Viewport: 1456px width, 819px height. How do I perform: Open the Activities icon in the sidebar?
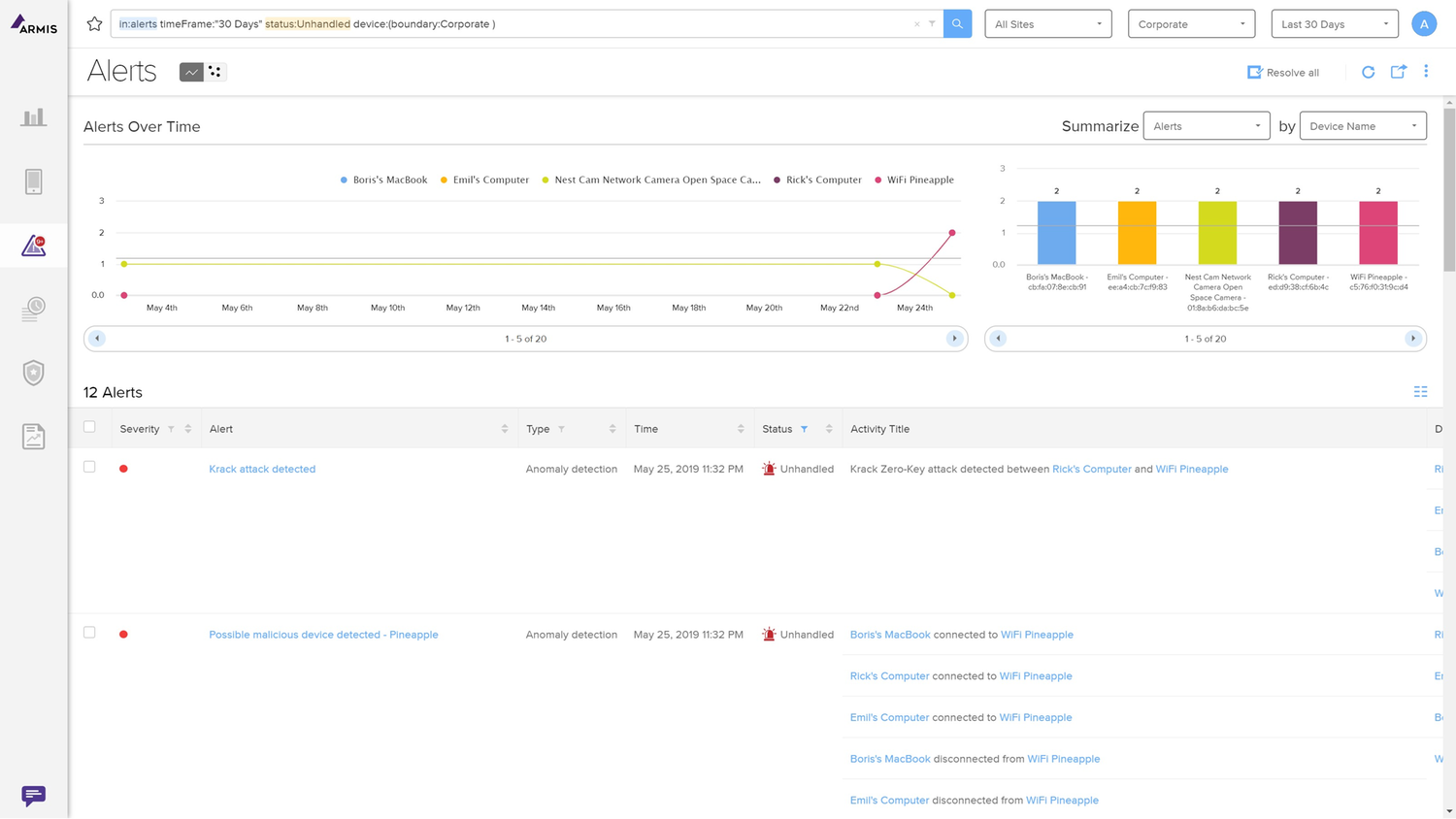tap(33, 308)
